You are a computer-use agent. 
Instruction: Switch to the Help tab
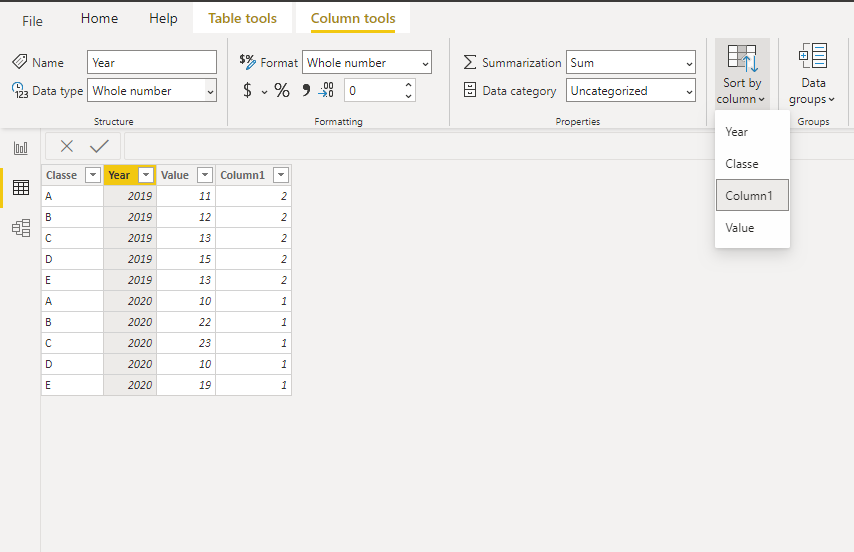[x=163, y=19]
